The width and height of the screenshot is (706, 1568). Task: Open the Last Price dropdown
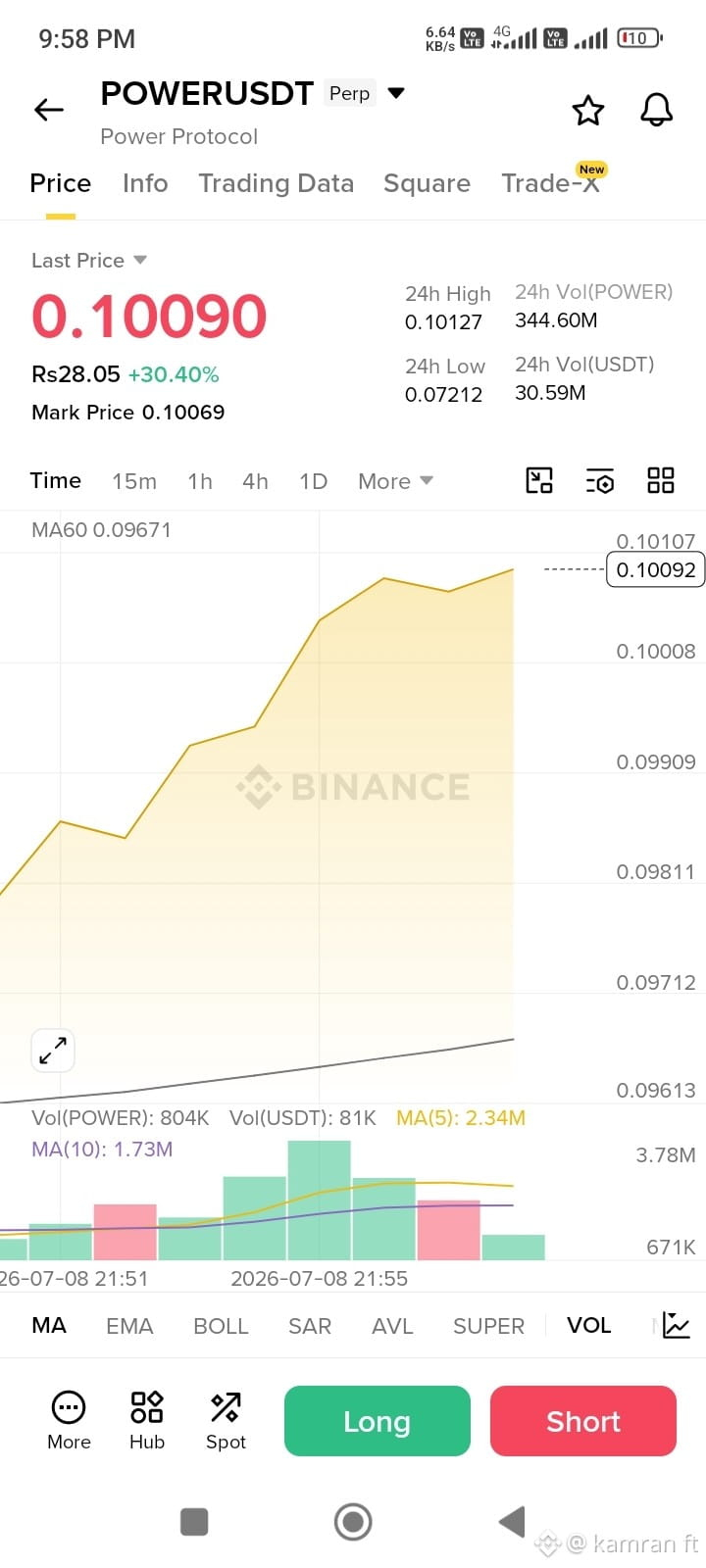click(139, 260)
